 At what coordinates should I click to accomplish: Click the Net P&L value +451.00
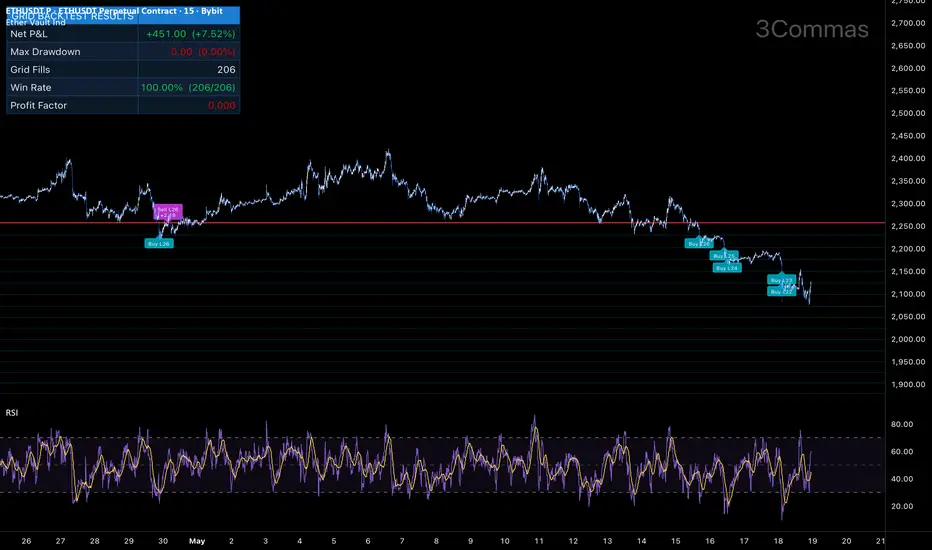(166, 34)
